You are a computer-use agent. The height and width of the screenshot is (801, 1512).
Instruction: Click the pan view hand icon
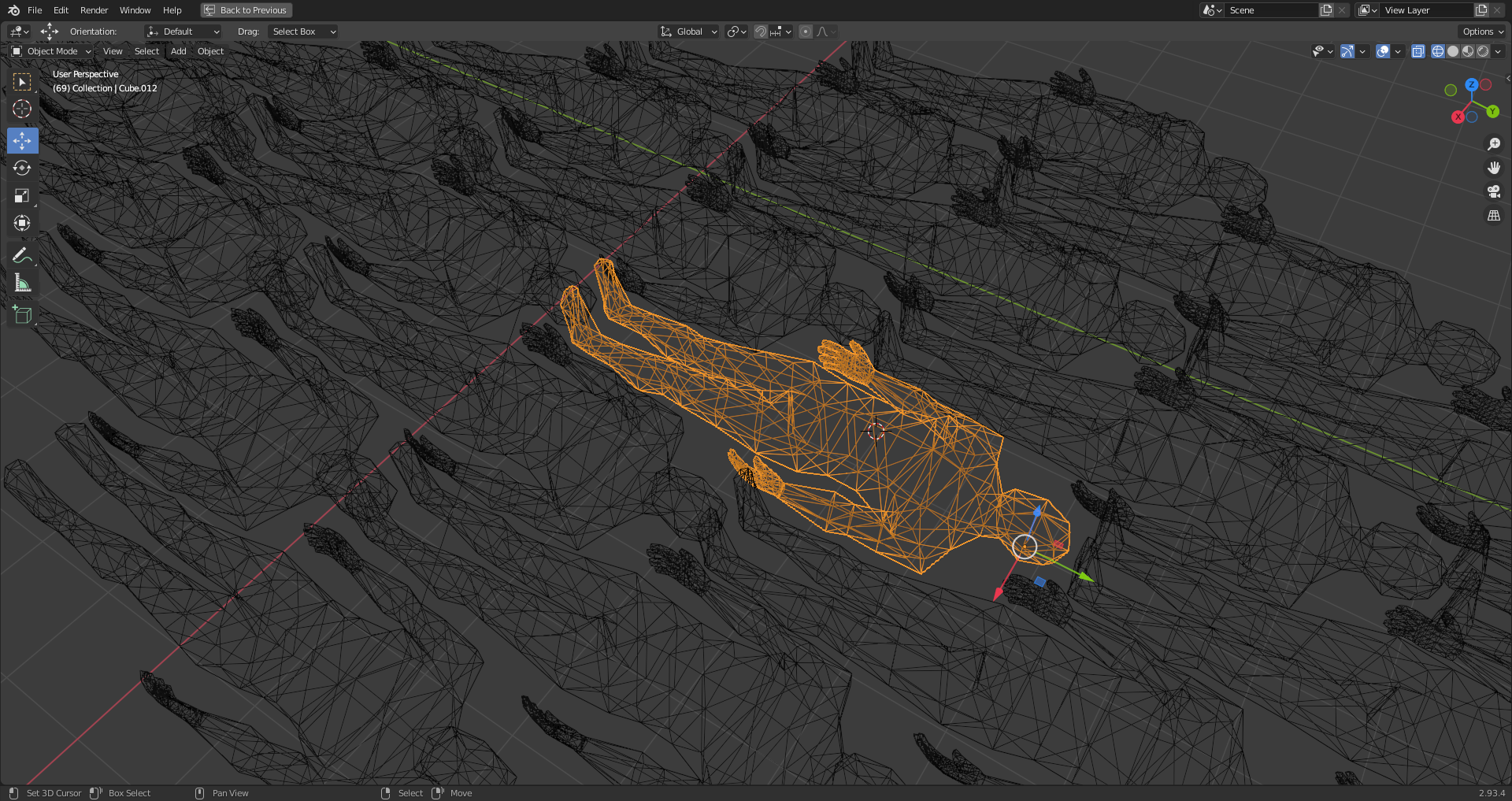(1493, 168)
